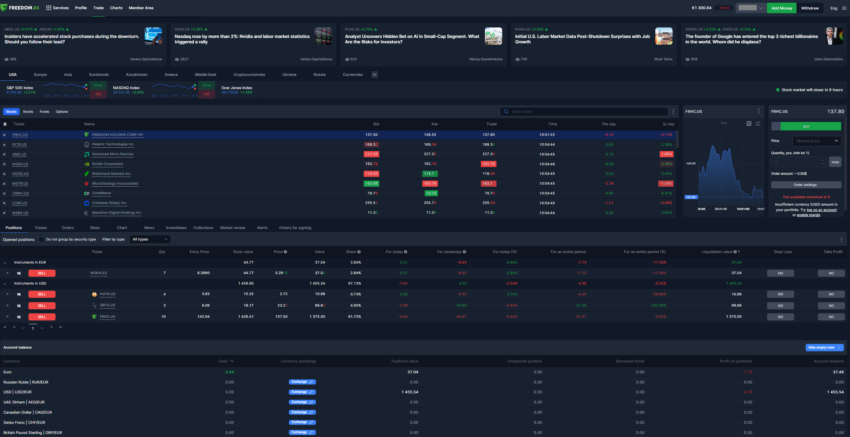Open comment icon on FRHC.US position
Viewport: 850px width, 437px height.
pyautogui.click(x=19, y=316)
